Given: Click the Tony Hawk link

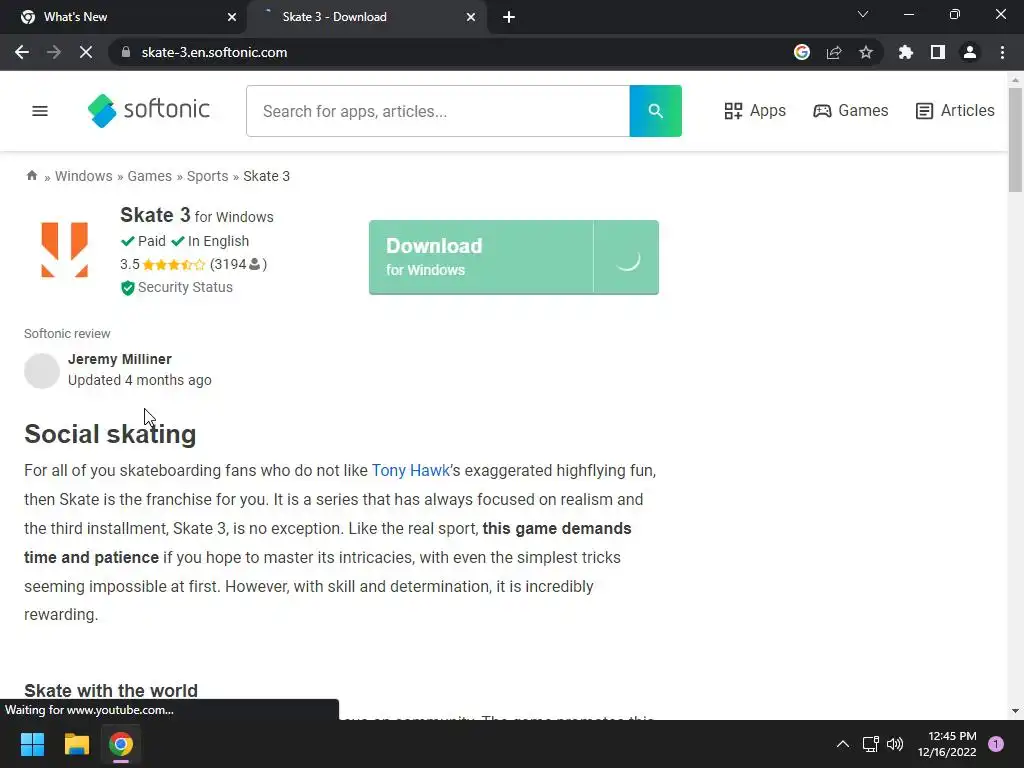Looking at the screenshot, I should [x=411, y=470].
